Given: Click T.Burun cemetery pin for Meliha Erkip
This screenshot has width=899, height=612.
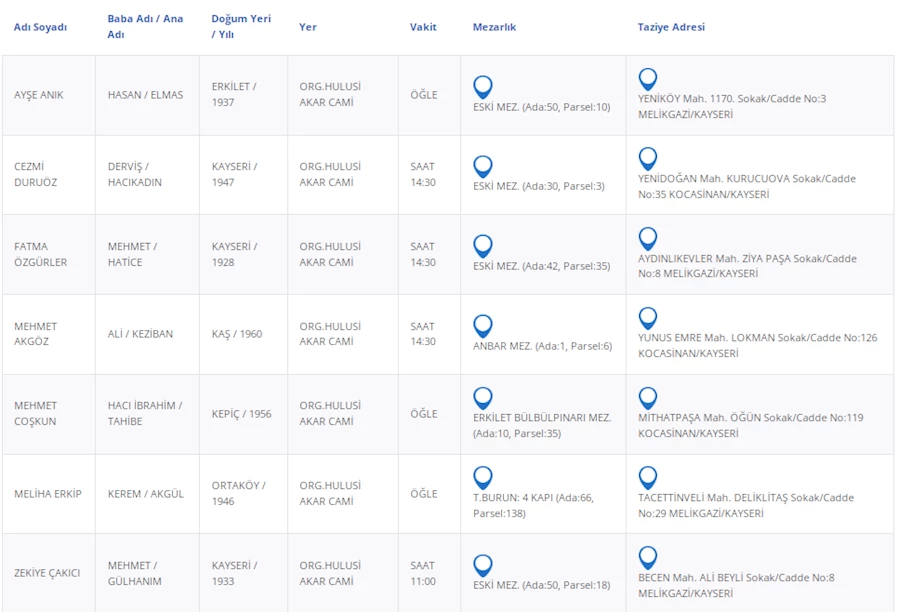Looking at the screenshot, I should pos(483,477).
